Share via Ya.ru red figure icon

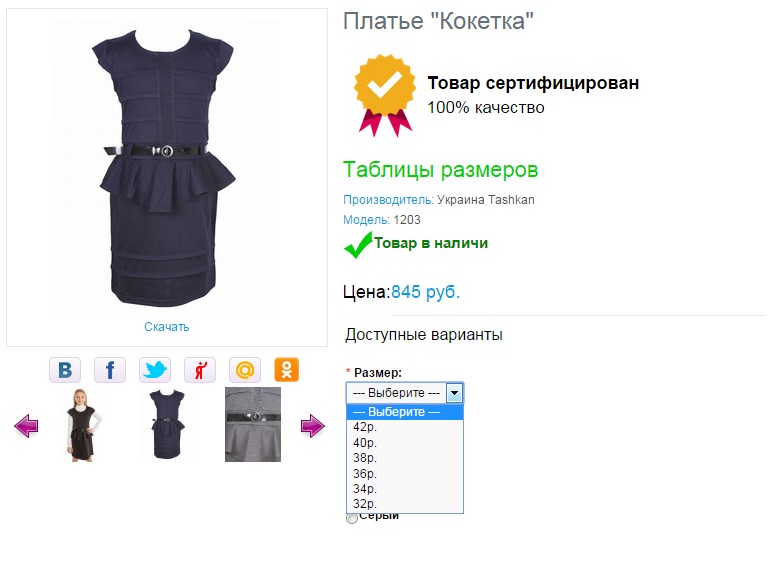[x=200, y=370]
